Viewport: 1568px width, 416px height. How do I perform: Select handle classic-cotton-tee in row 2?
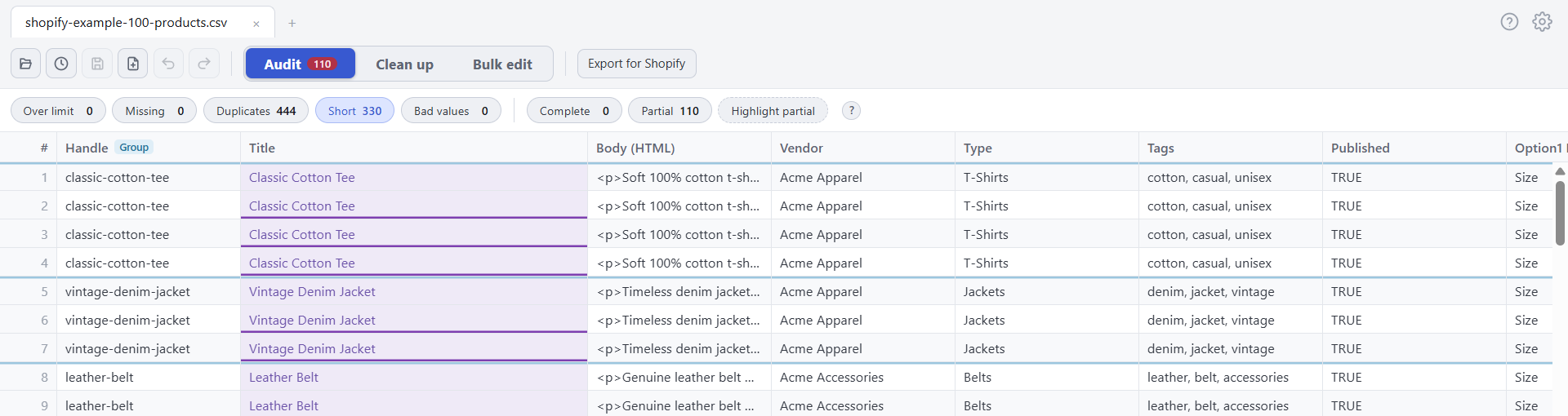(149, 206)
